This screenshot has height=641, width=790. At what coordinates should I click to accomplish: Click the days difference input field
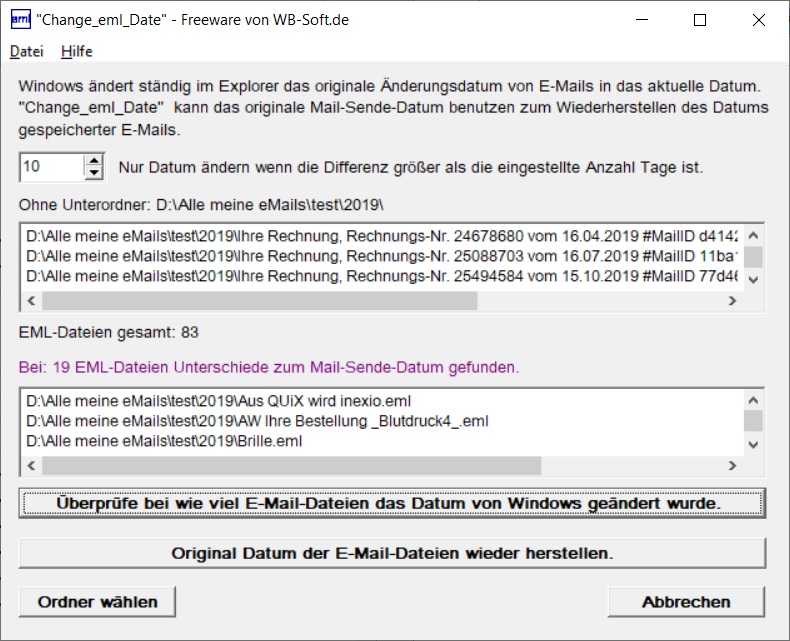click(x=50, y=167)
